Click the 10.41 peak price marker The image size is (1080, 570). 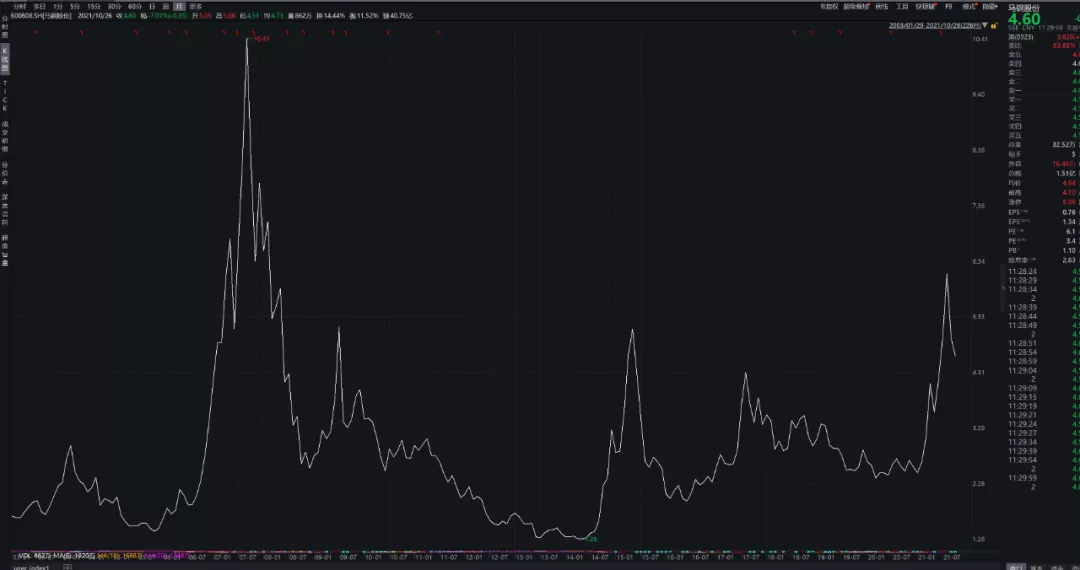point(260,39)
